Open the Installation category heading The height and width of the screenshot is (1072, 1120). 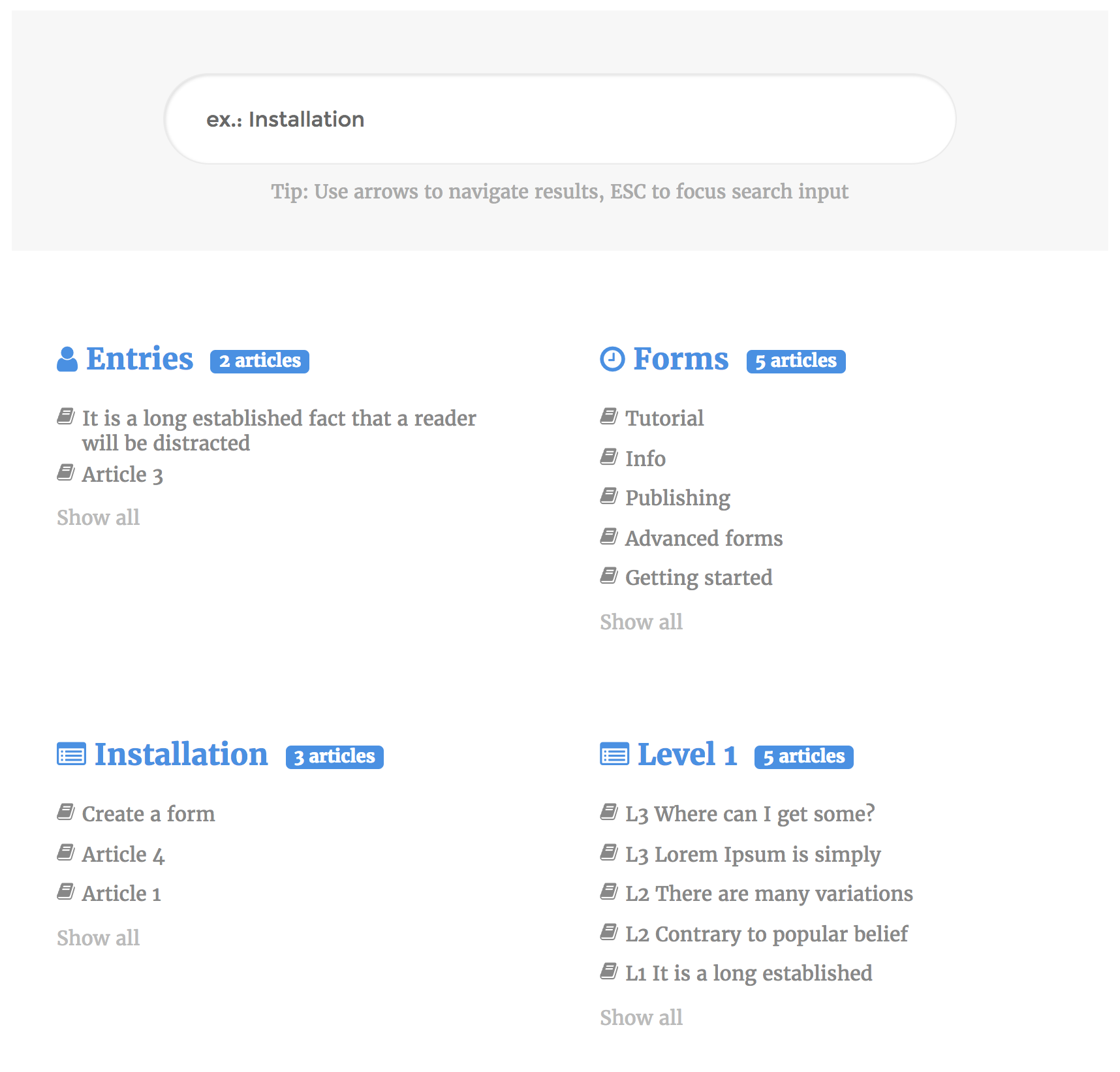[x=181, y=755]
